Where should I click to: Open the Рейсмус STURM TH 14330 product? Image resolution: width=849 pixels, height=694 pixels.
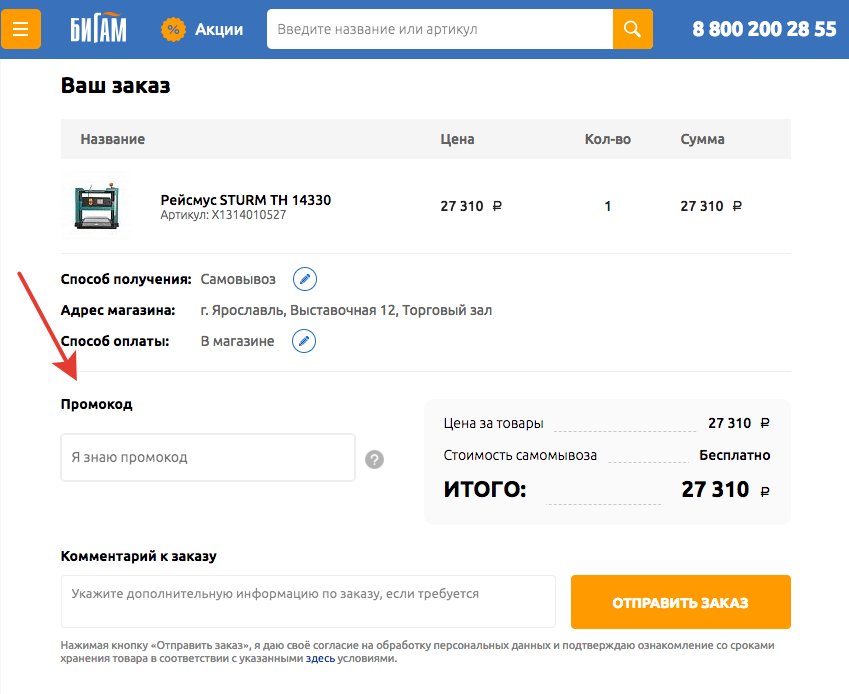[246, 200]
